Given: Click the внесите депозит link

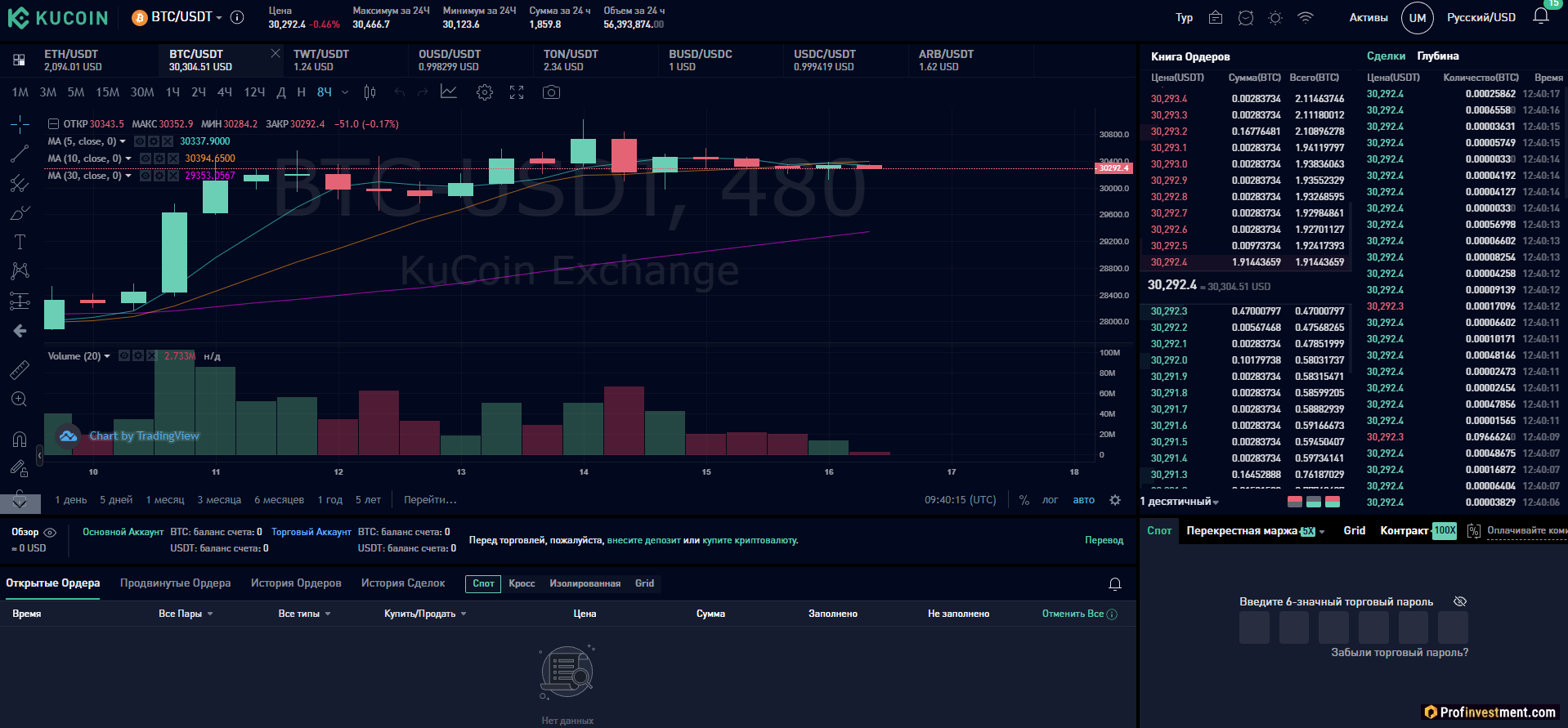Looking at the screenshot, I should click(643, 540).
